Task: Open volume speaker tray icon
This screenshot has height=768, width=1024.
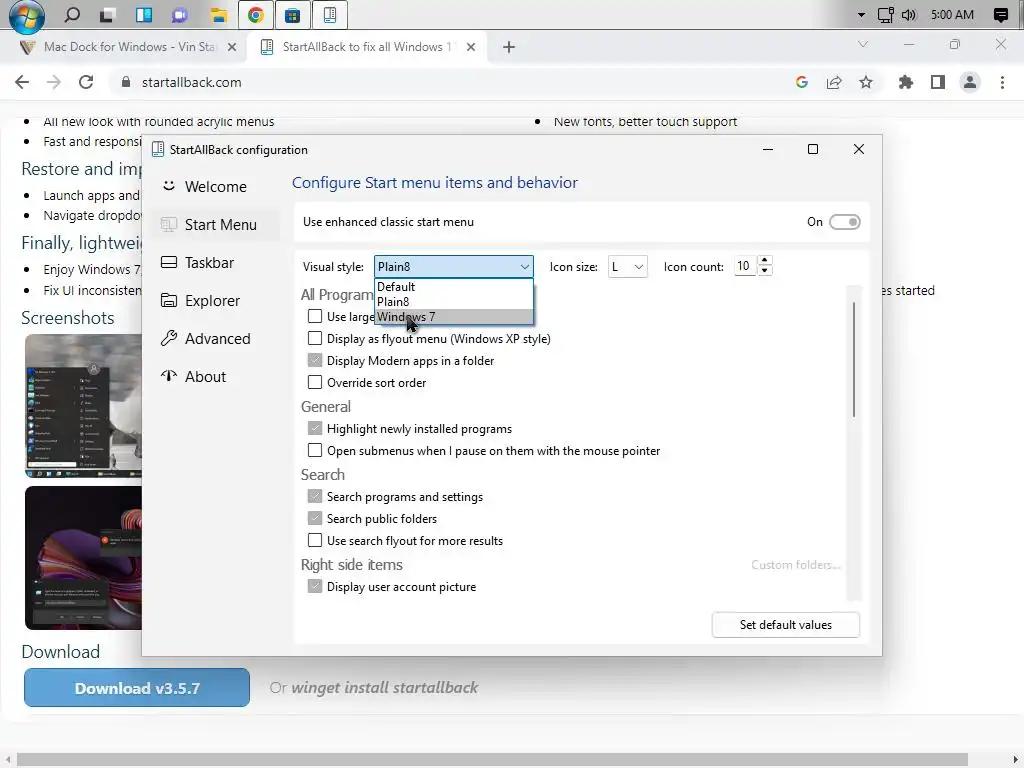Action: [x=908, y=14]
